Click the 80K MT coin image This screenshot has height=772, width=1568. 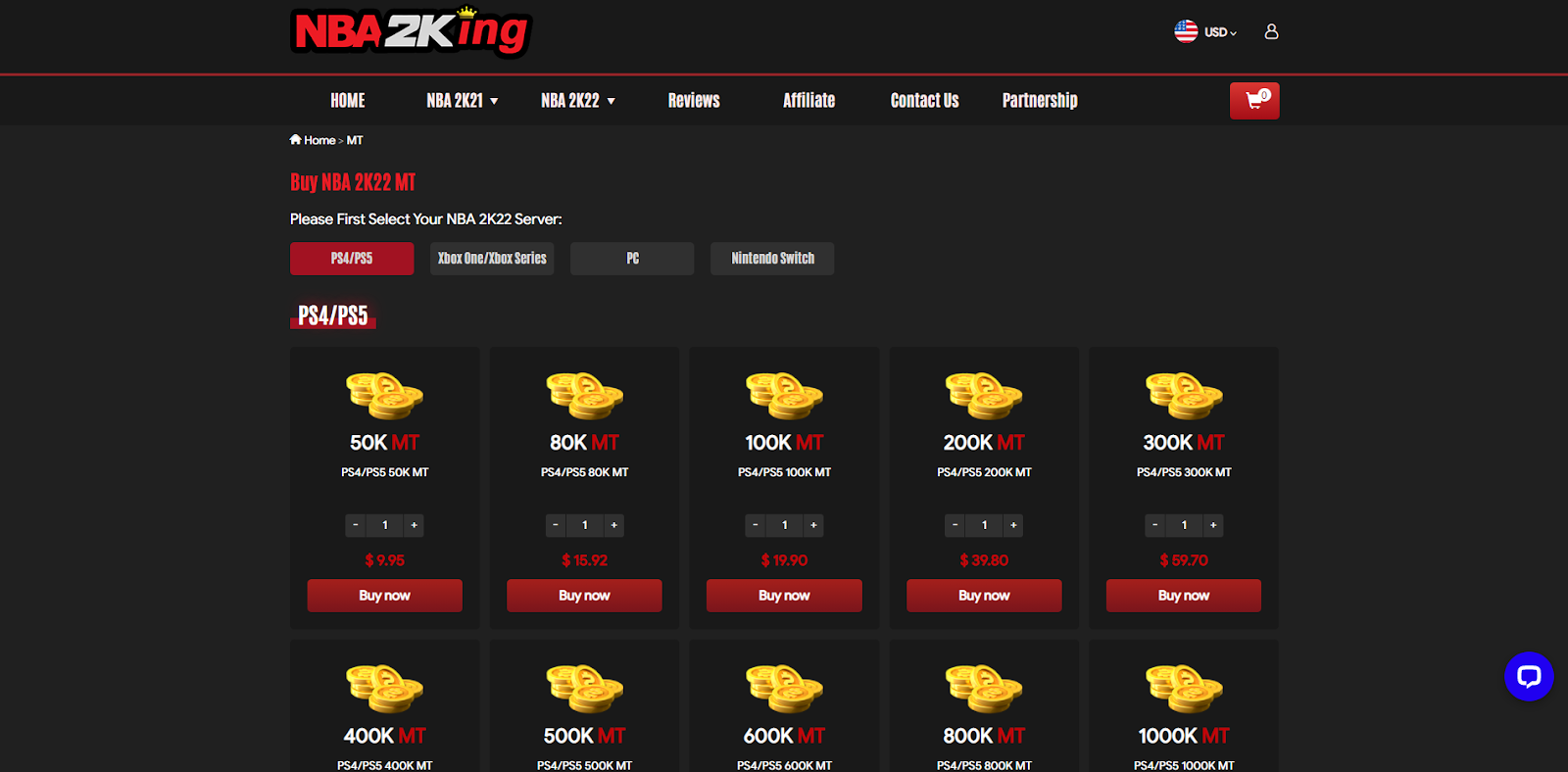coord(585,395)
